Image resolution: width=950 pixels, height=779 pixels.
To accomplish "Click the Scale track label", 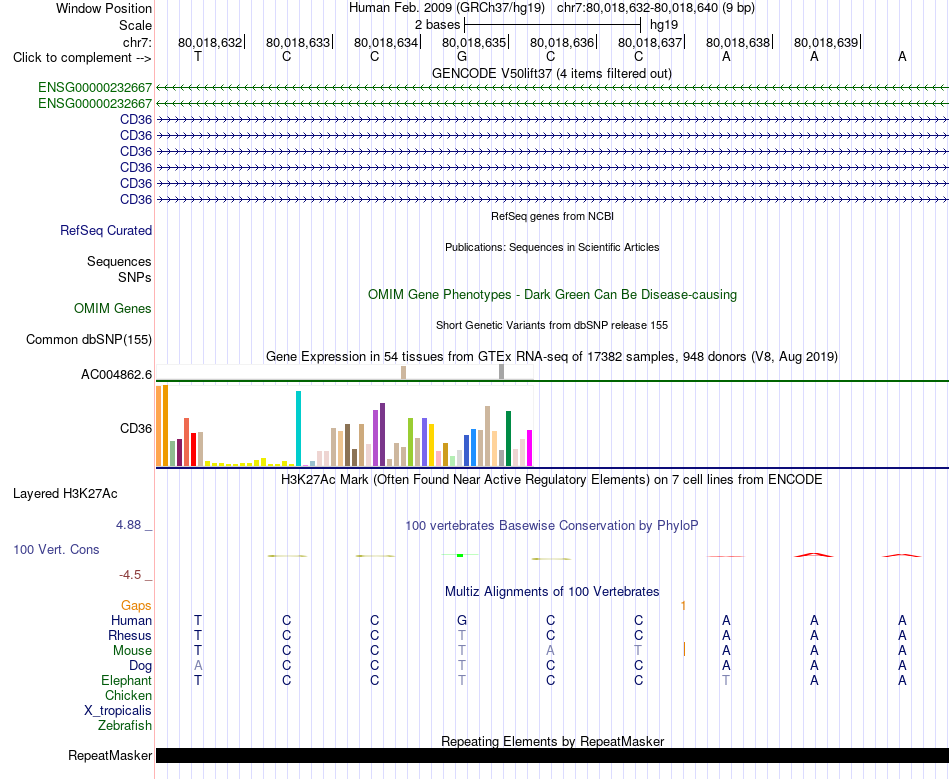I will click(x=135, y=25).
